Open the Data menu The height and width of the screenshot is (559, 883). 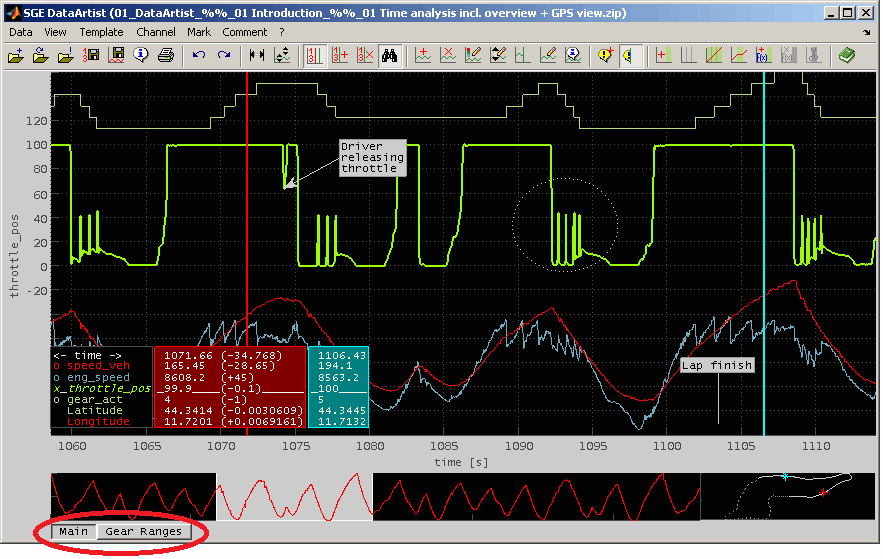[x=21, y=32]
